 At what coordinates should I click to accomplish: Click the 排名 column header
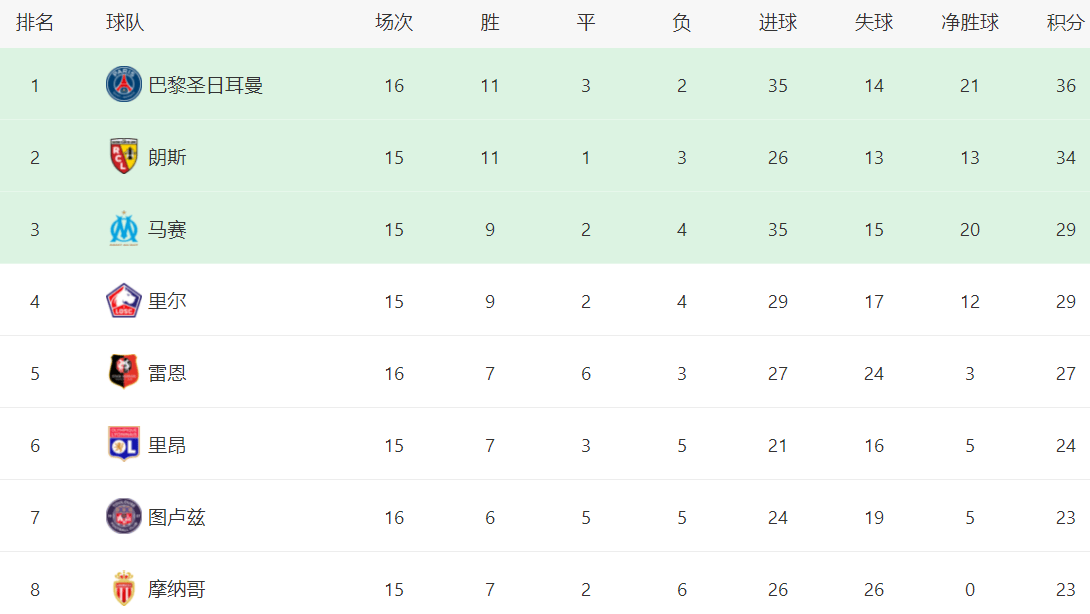35,23
